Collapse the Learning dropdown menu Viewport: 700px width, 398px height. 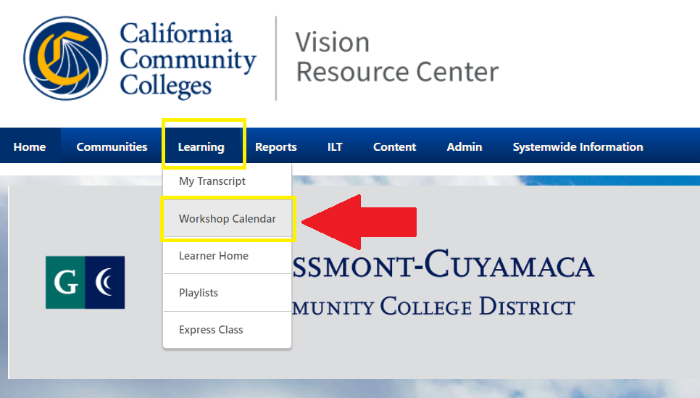[x=201, y=147]
